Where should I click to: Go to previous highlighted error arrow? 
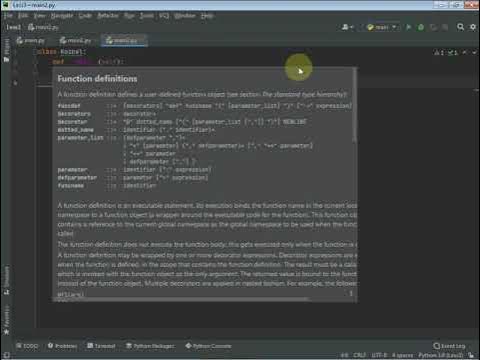point(465,52)
